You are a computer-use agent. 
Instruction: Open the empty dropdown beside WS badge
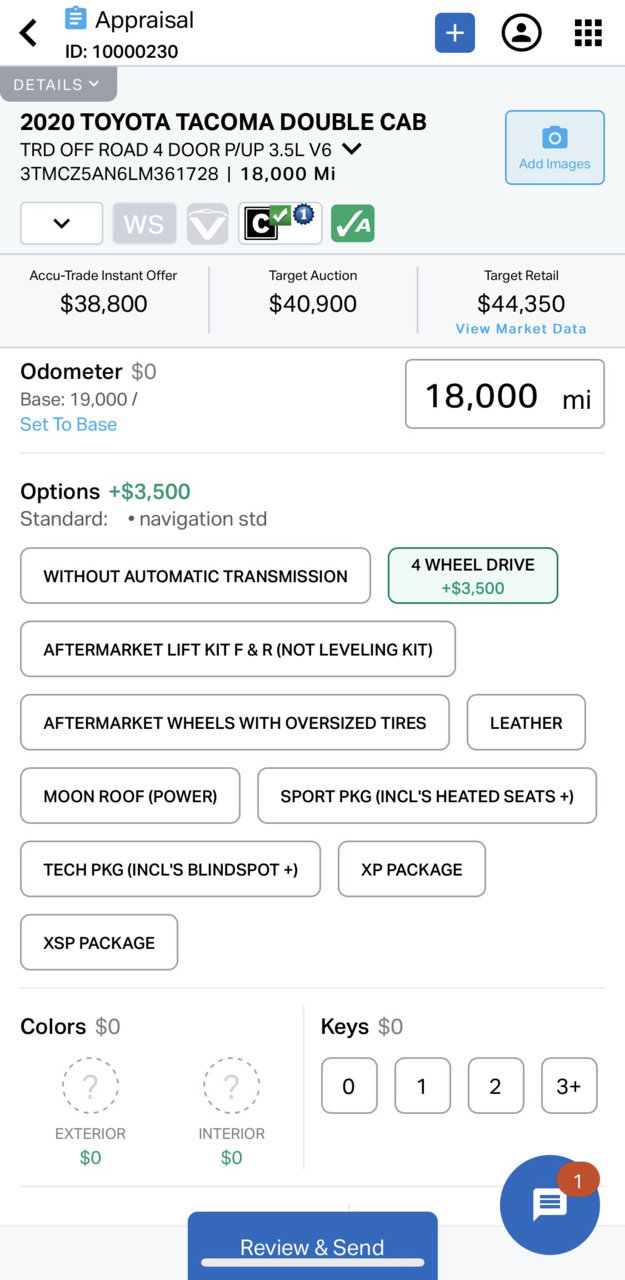[62, 224]
